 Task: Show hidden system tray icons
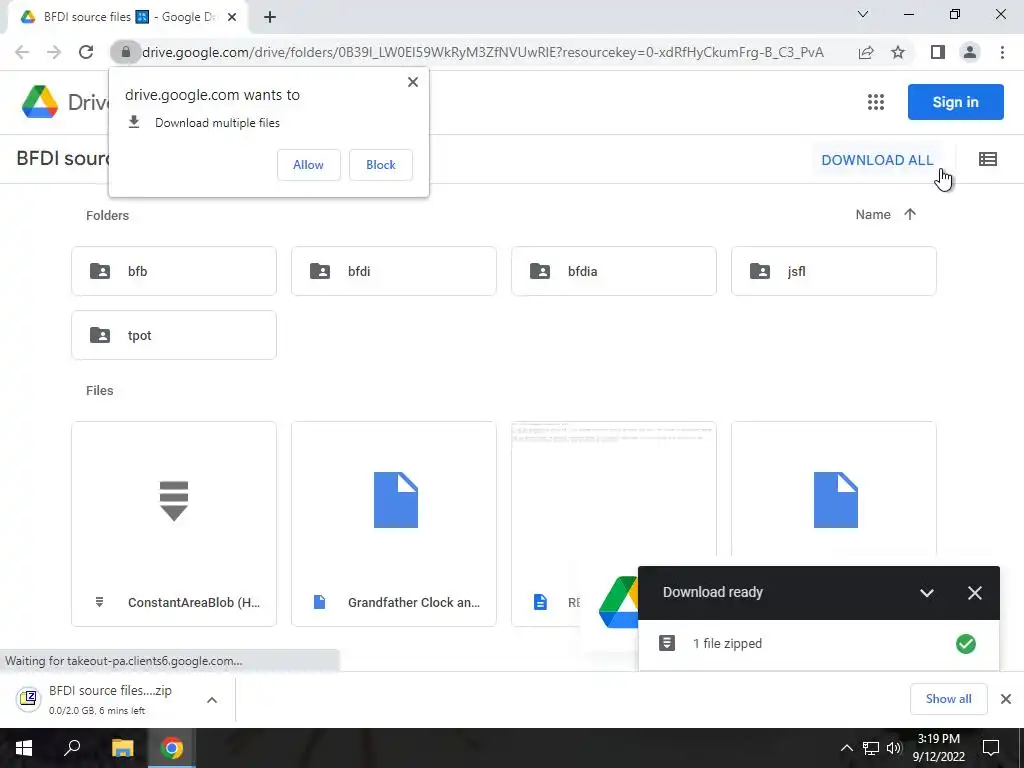pyautogui.click(x=846, y=748)
